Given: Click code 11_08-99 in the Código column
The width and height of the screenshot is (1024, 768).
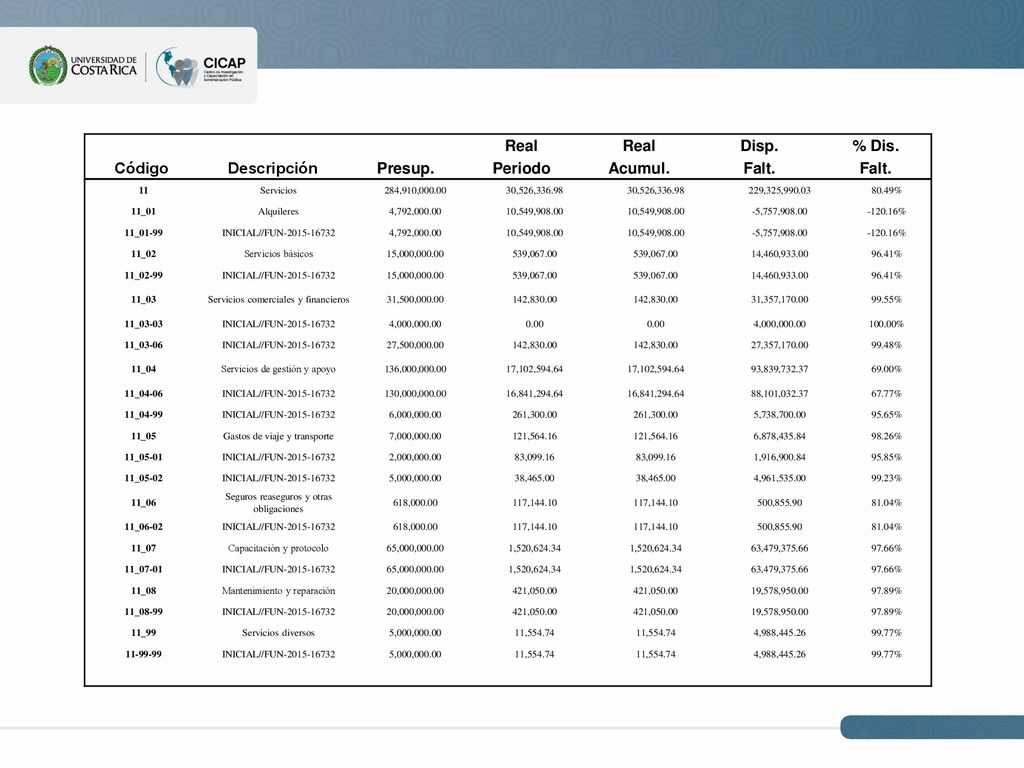Looking at the screenshot, I should coord(144,612).
